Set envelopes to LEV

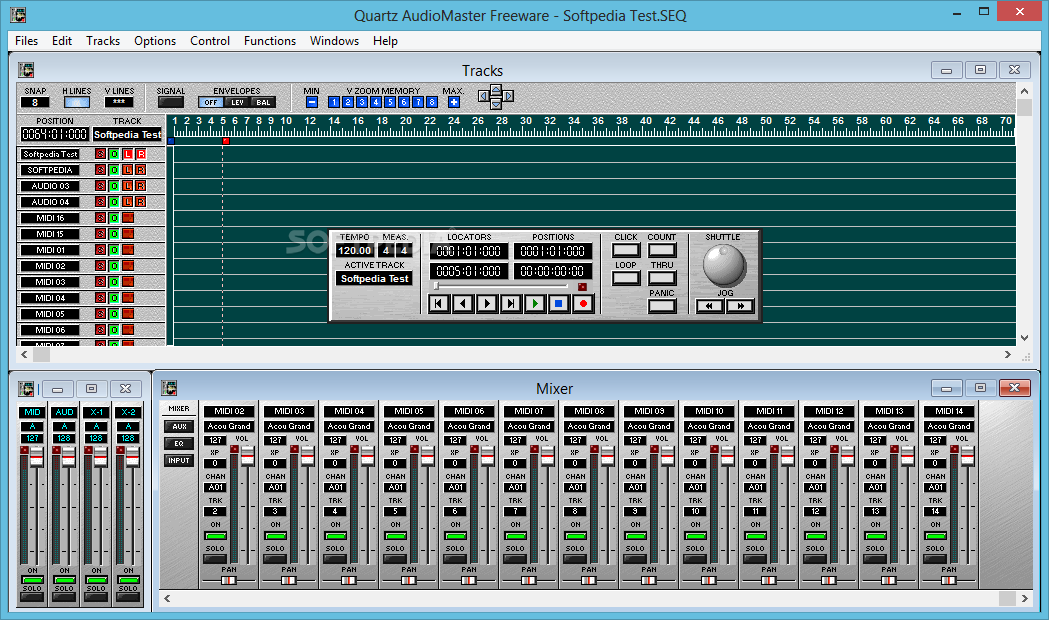click(x=237, y=102)
